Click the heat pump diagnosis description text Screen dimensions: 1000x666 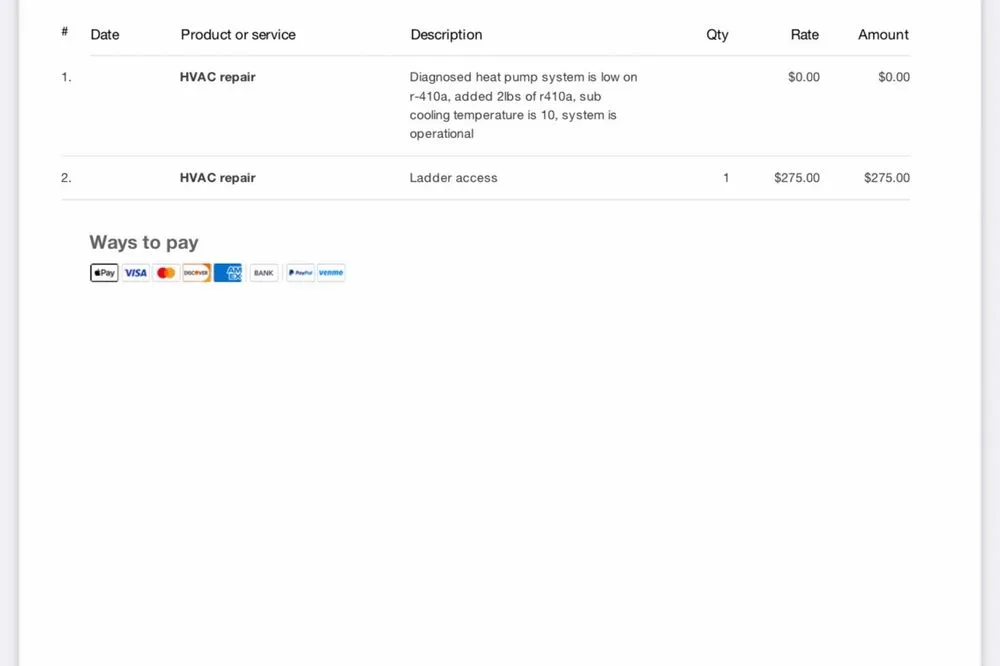(x=522, y=105)
